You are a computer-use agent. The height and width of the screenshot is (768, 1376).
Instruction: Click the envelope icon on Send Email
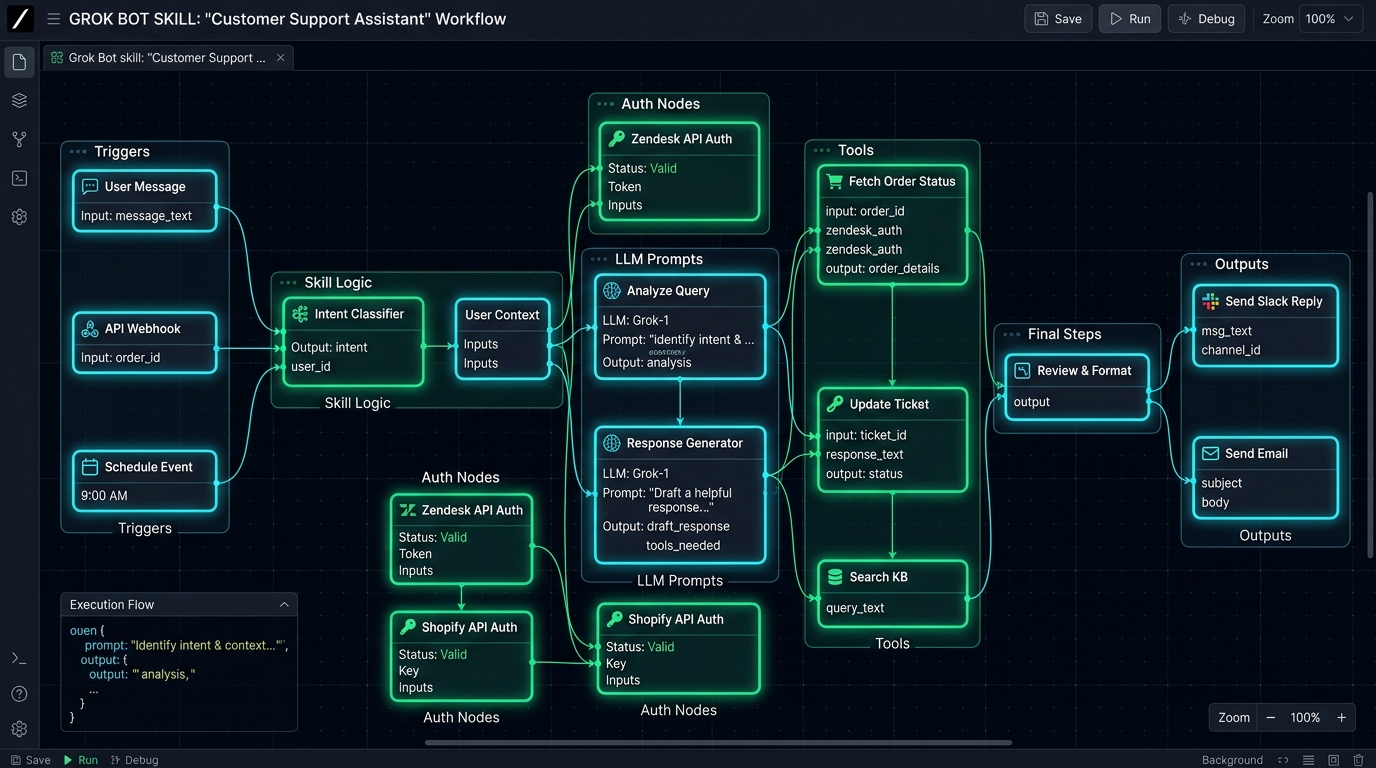click(x=1210, y=454)
